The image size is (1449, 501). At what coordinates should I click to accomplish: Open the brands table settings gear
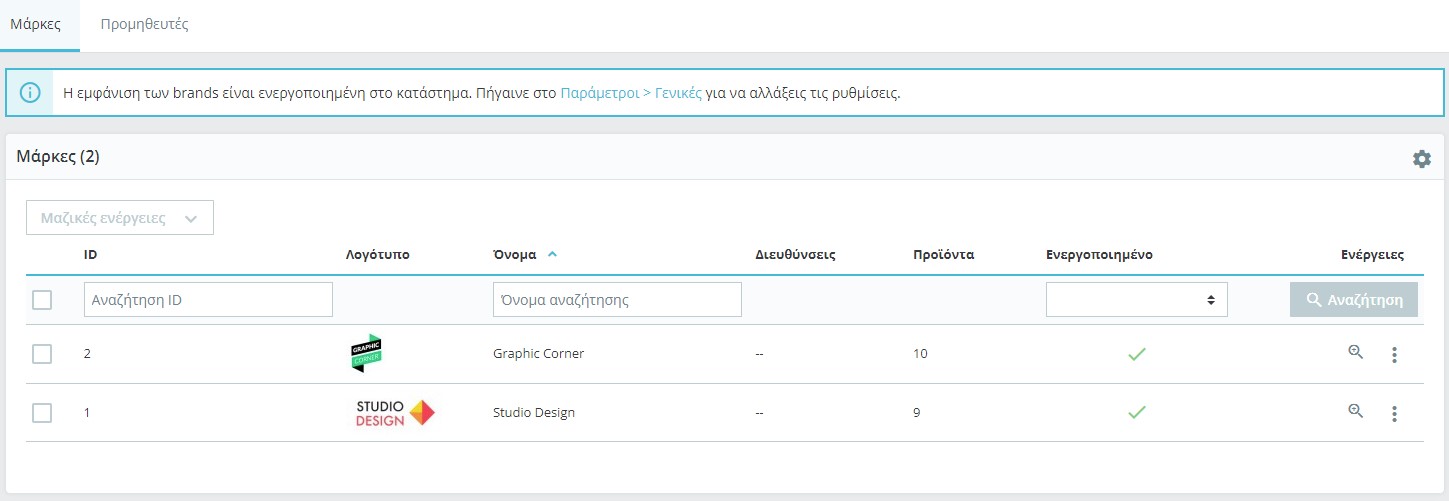tap(1421, 159)
